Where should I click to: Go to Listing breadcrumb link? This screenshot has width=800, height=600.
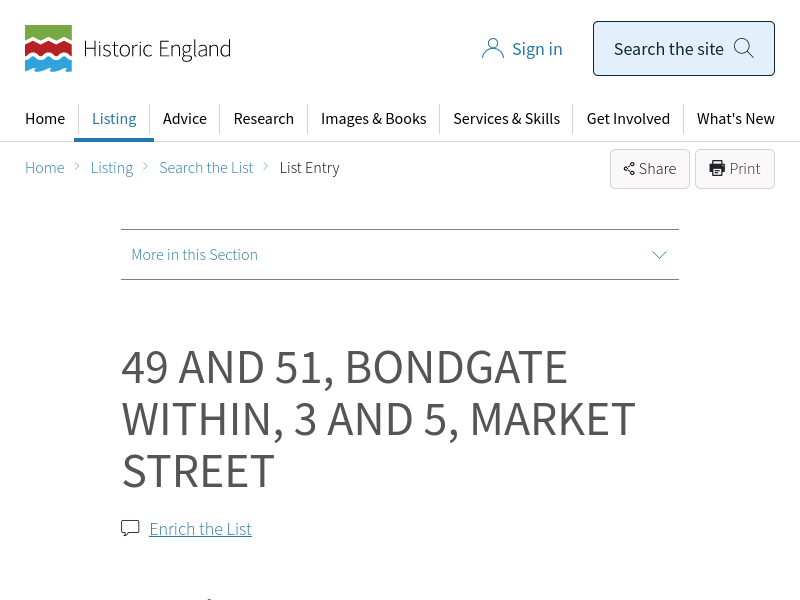(x=112, y=168)
